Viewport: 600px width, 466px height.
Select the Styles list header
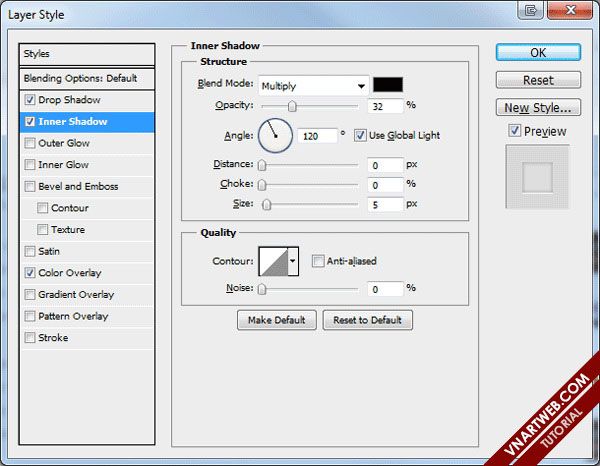point(88,54)
